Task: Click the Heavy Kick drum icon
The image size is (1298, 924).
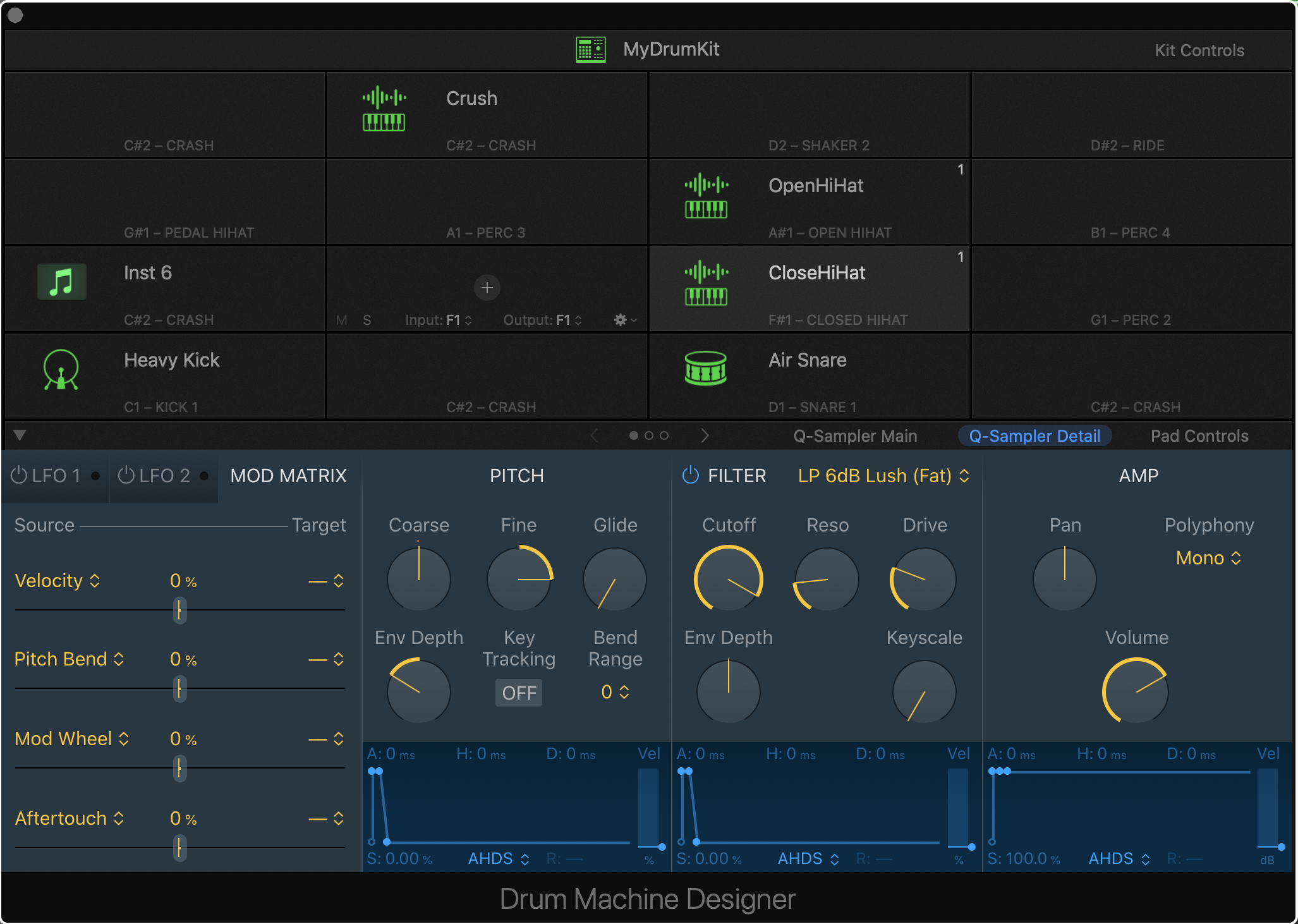Action: coord(61,370)
